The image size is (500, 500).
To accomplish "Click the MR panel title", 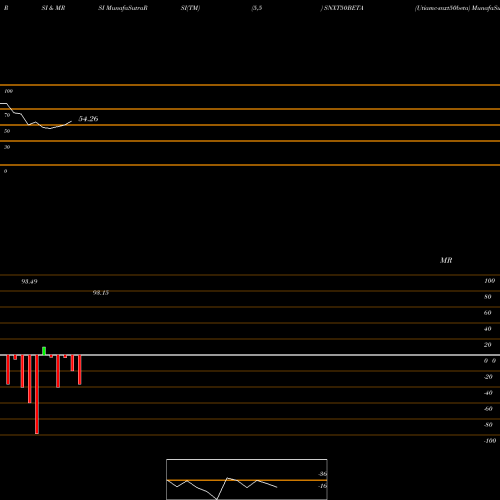I will click(x=446, y=260).
